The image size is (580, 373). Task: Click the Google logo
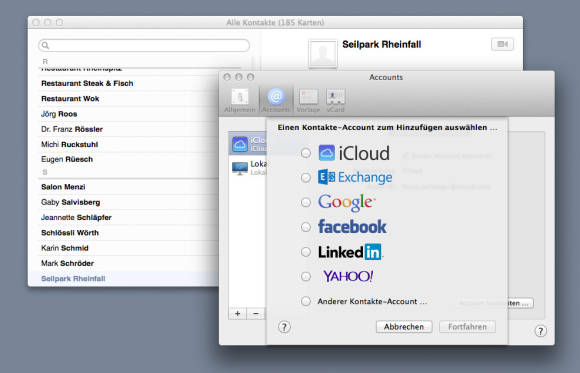click(x=346, y=202)
